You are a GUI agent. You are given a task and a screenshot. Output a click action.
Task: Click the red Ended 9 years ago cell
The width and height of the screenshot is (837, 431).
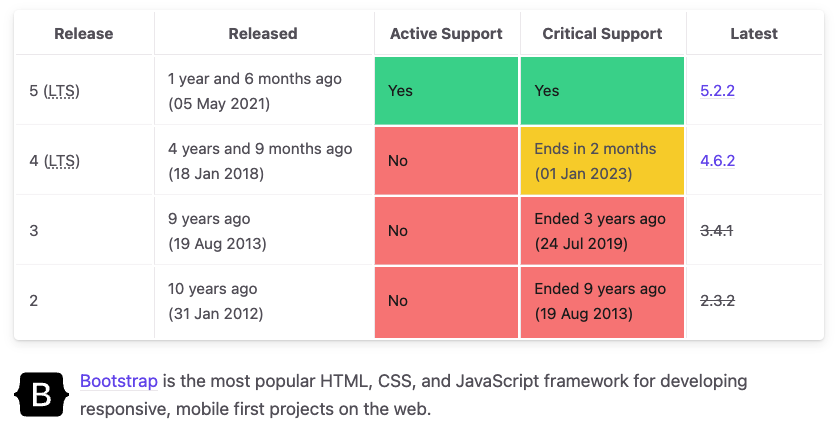tap(602, 300)
